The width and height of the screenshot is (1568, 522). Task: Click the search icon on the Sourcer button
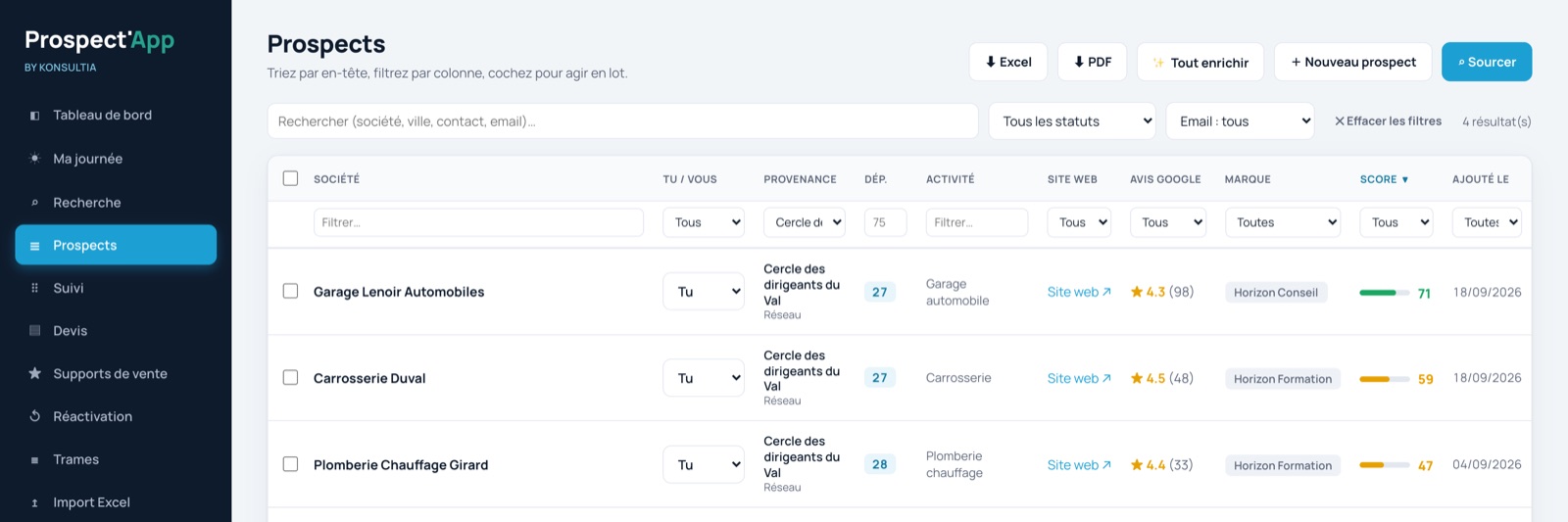pos(1461,62)
